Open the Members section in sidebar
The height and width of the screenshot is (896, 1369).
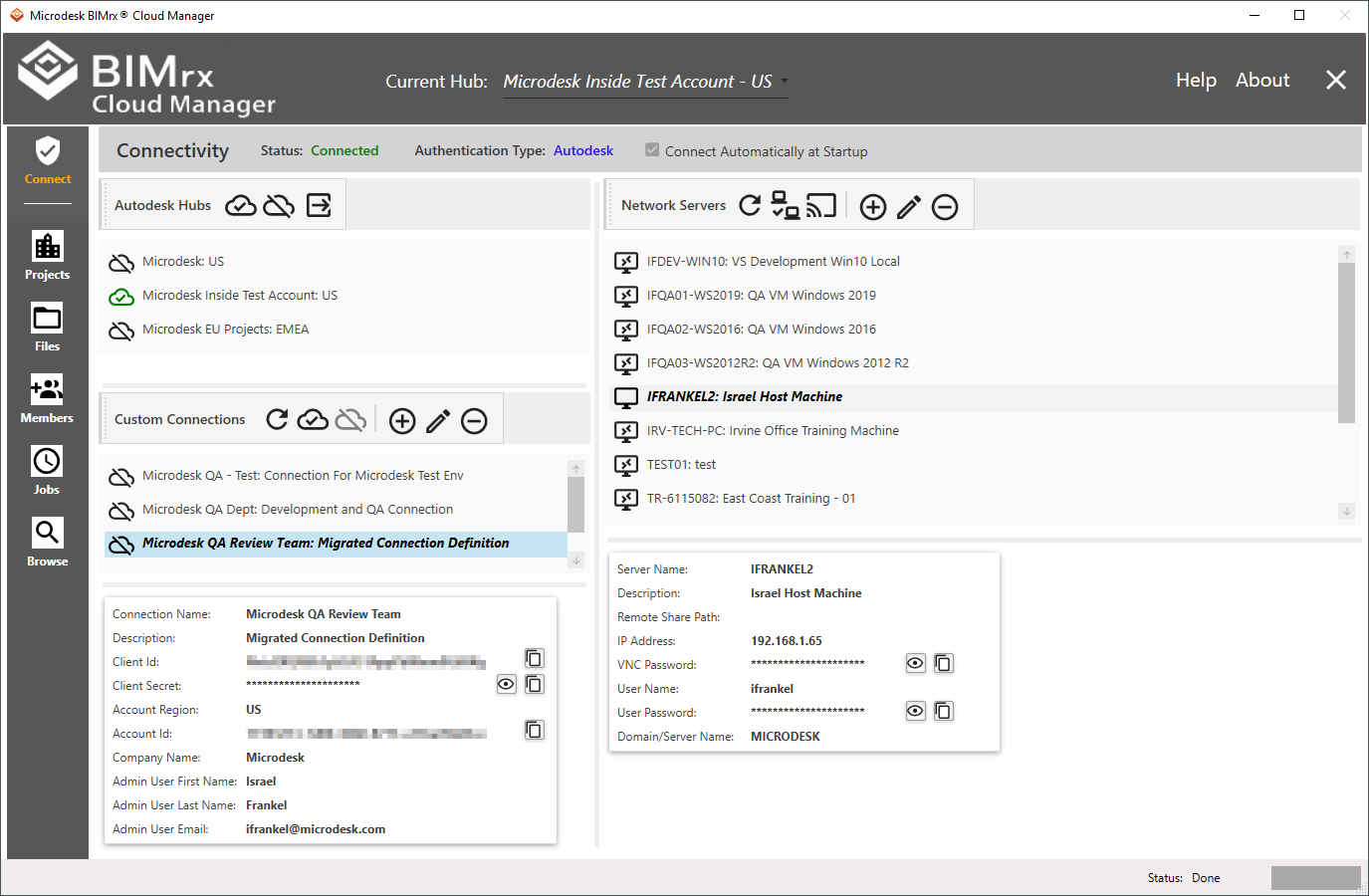[47, 399]
